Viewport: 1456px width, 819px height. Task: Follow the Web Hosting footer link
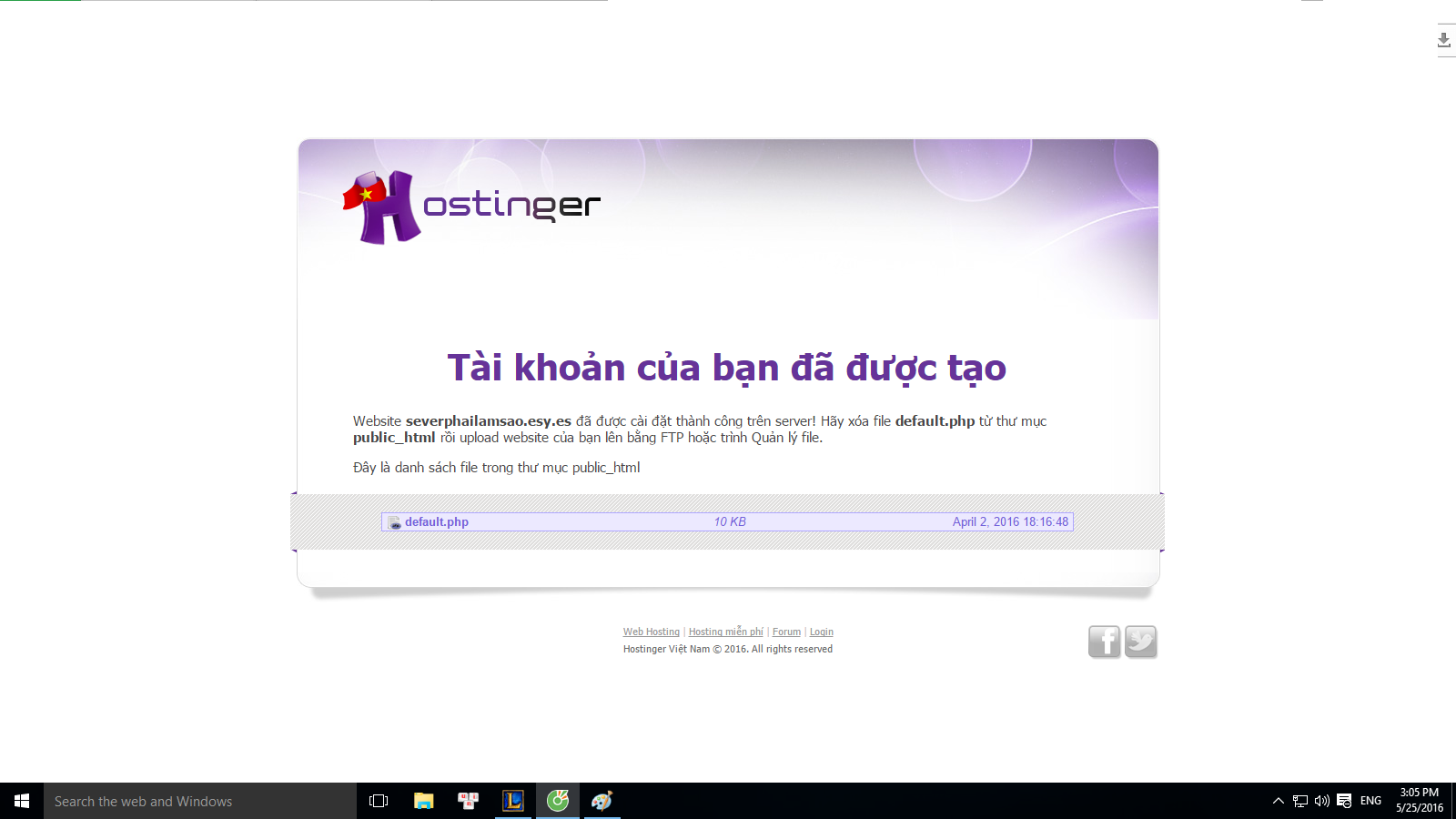[652, 632]
